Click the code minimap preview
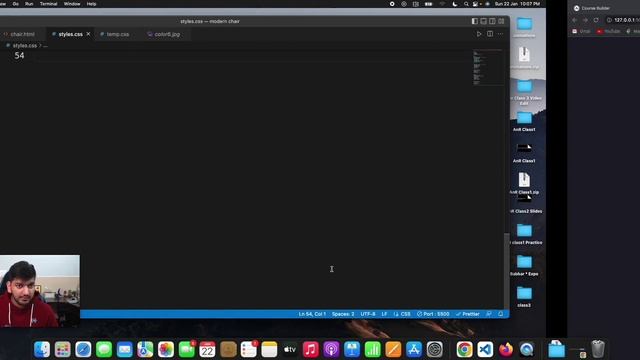Image resolution: width=640 pixels, height=360 pixels. click(x=487, y=67)
